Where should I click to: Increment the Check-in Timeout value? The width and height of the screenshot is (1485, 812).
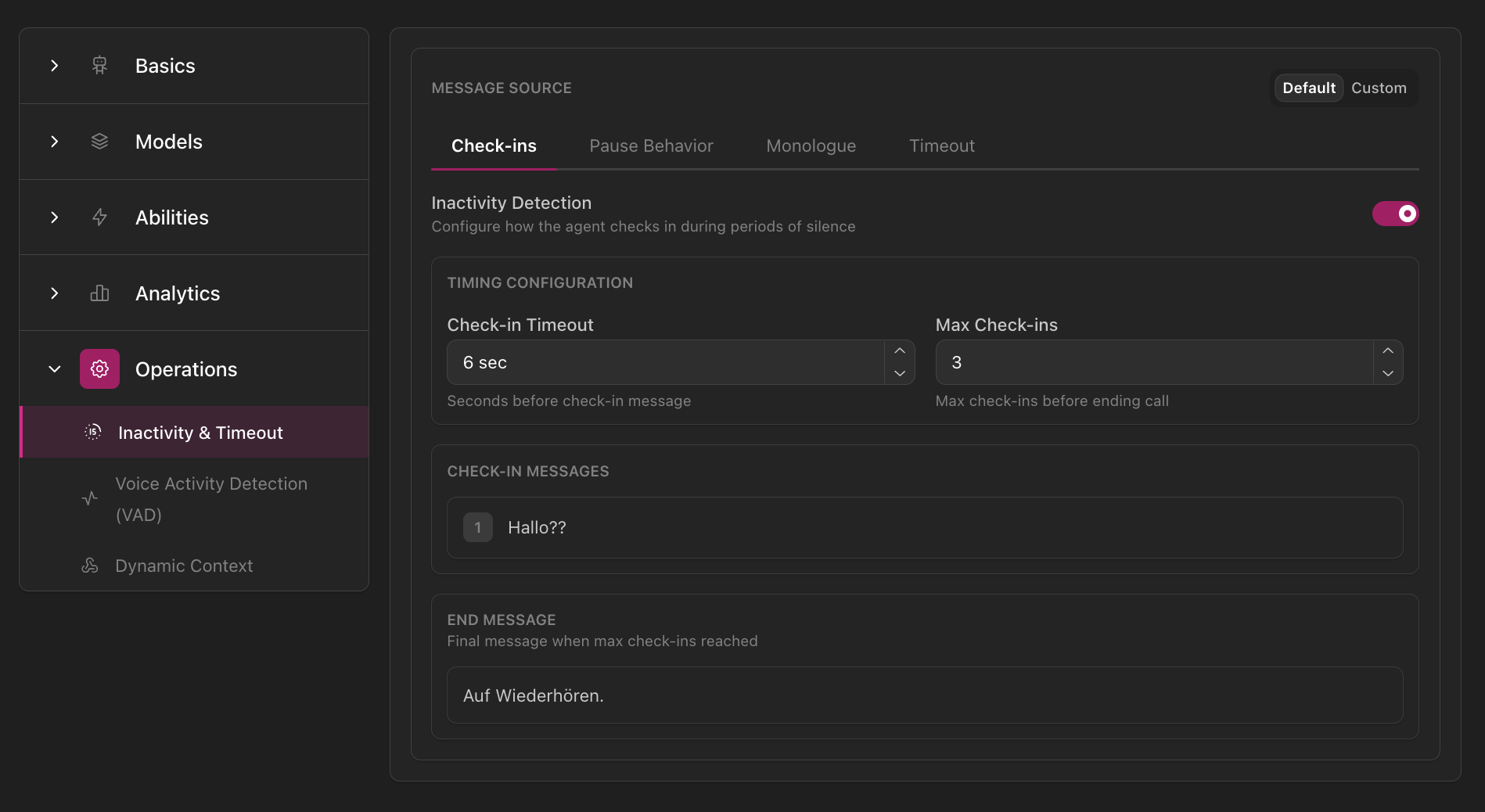pyautogui.click(x=899, y=350)
